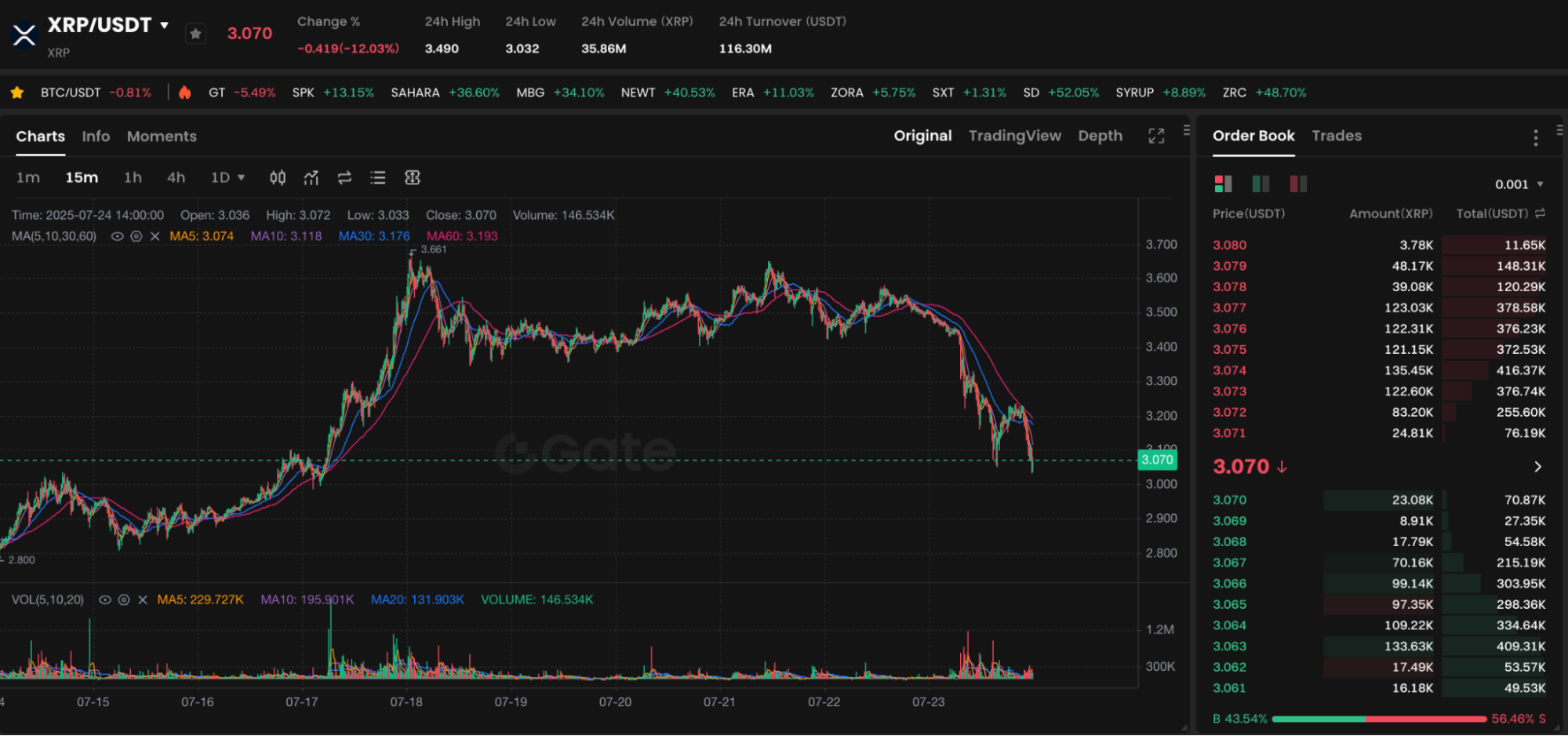Viewport: 1568px width, 736px height.
Task: Toggle VOL indicator visibility eye
Action: (104, 599)
